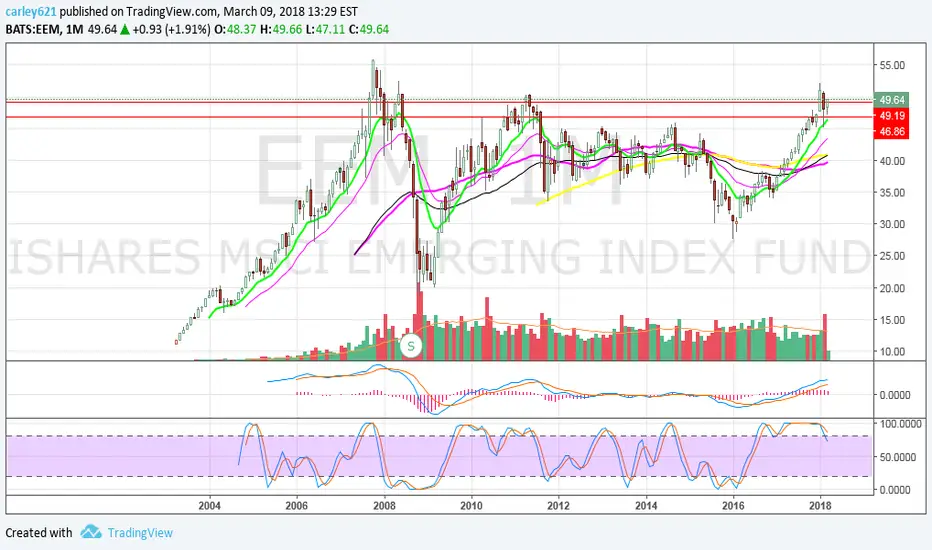Click the 2014 date axis label
Viewport: 932px width, 550px height.
tap(646, 506)
